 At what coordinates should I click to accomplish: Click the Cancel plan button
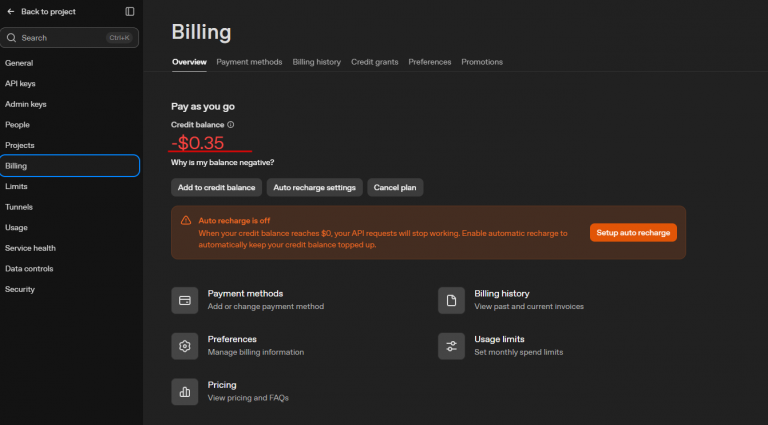click(x=395, y=188)
